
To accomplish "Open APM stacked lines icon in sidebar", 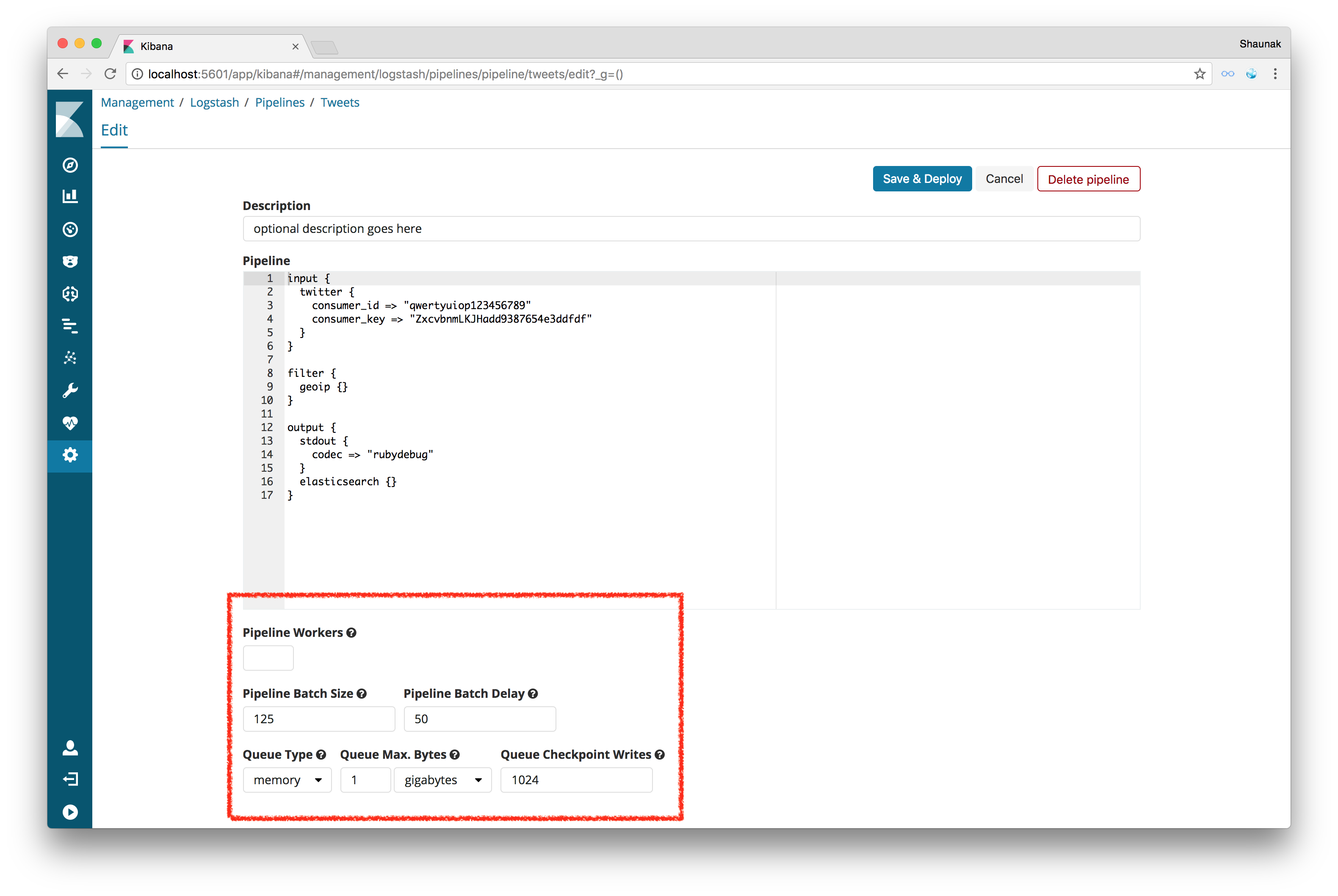I will coord(70,326).
